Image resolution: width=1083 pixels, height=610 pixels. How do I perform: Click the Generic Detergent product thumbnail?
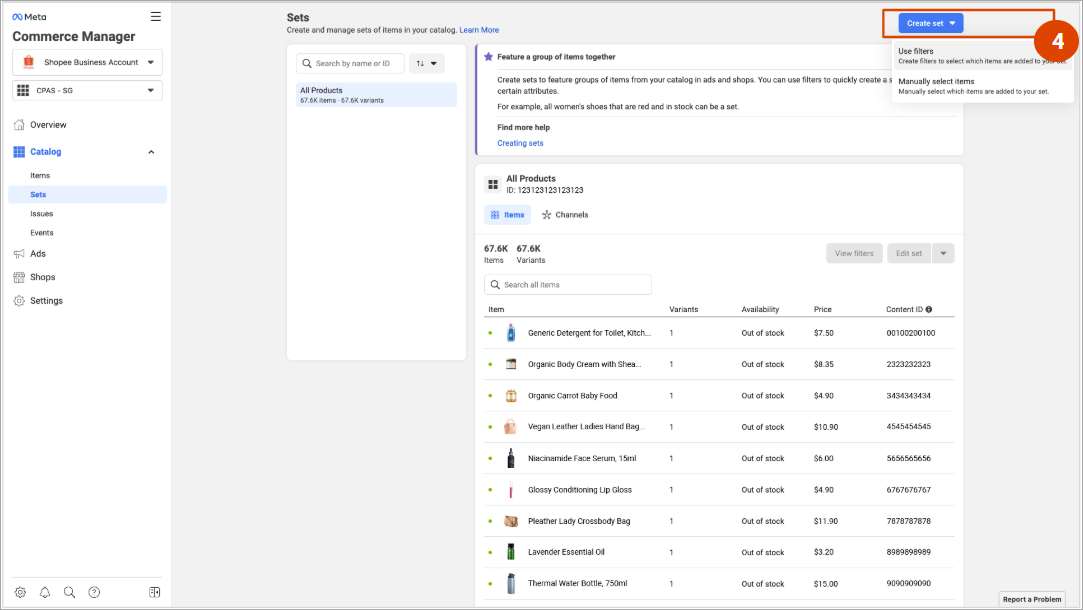click(511, 333)
